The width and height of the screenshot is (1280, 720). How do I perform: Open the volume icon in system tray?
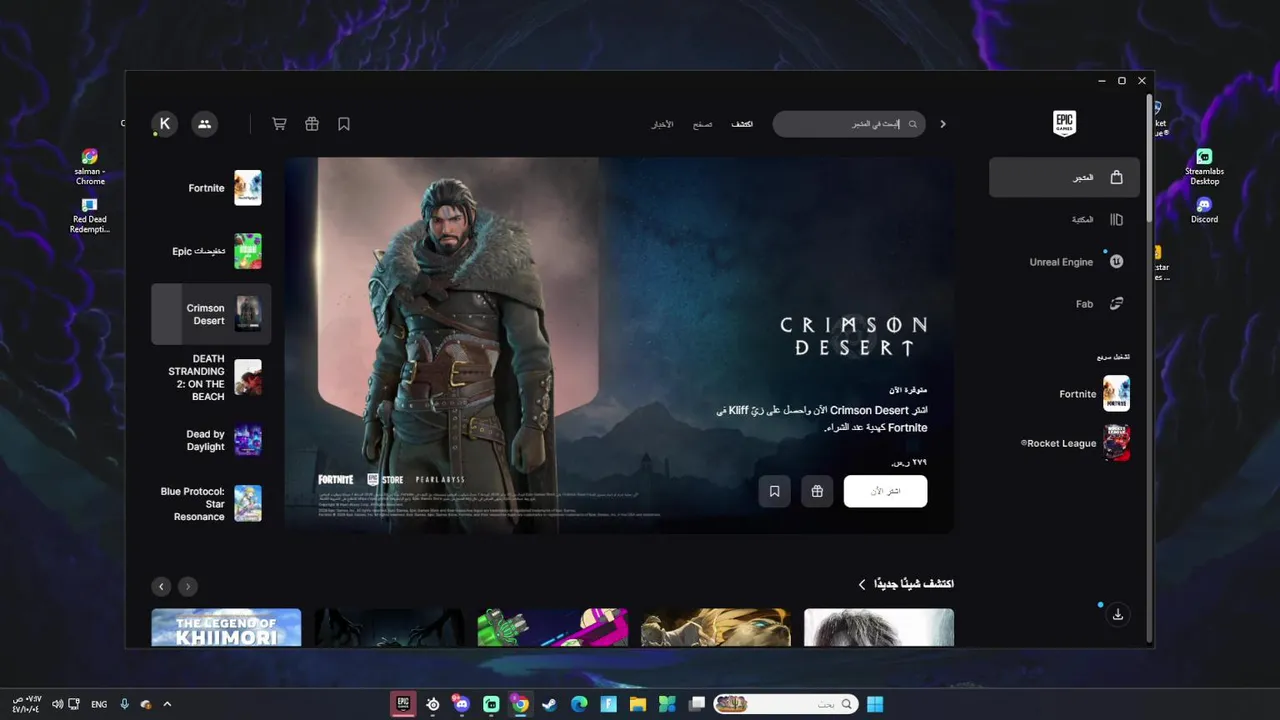pos(57,704)
